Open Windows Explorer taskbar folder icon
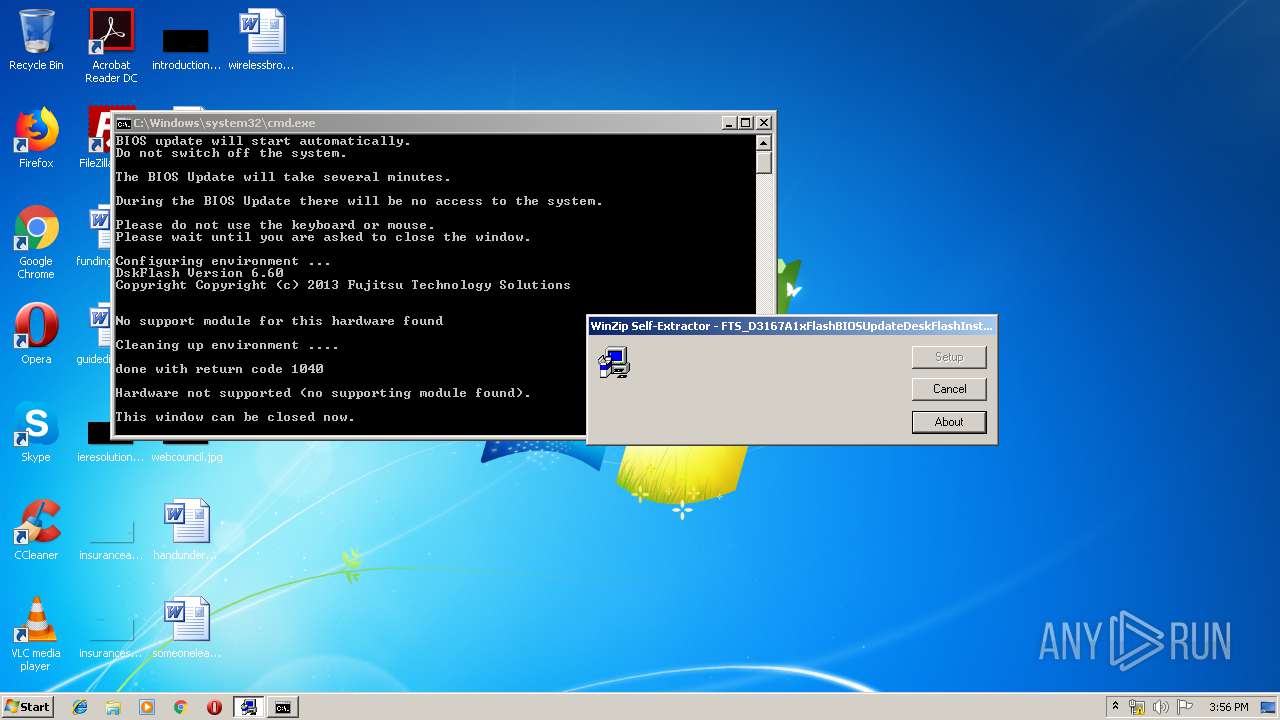The width and height of the screenshot is (1280, 720). pyautogui.click(x=113, y=707)
